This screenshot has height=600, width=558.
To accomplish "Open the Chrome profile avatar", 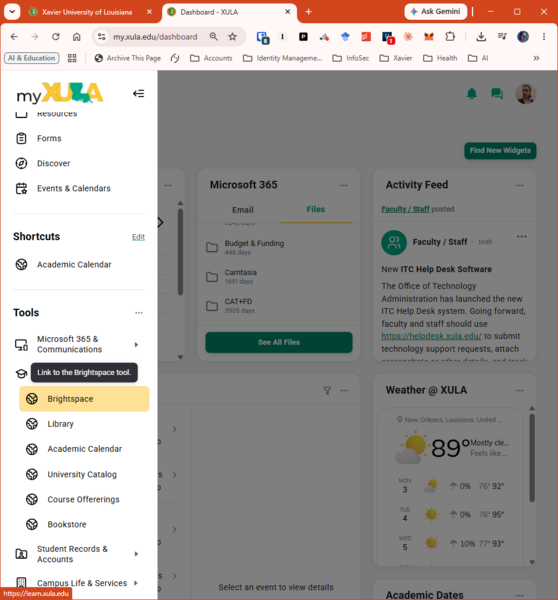I will click(x=523, y=37).
